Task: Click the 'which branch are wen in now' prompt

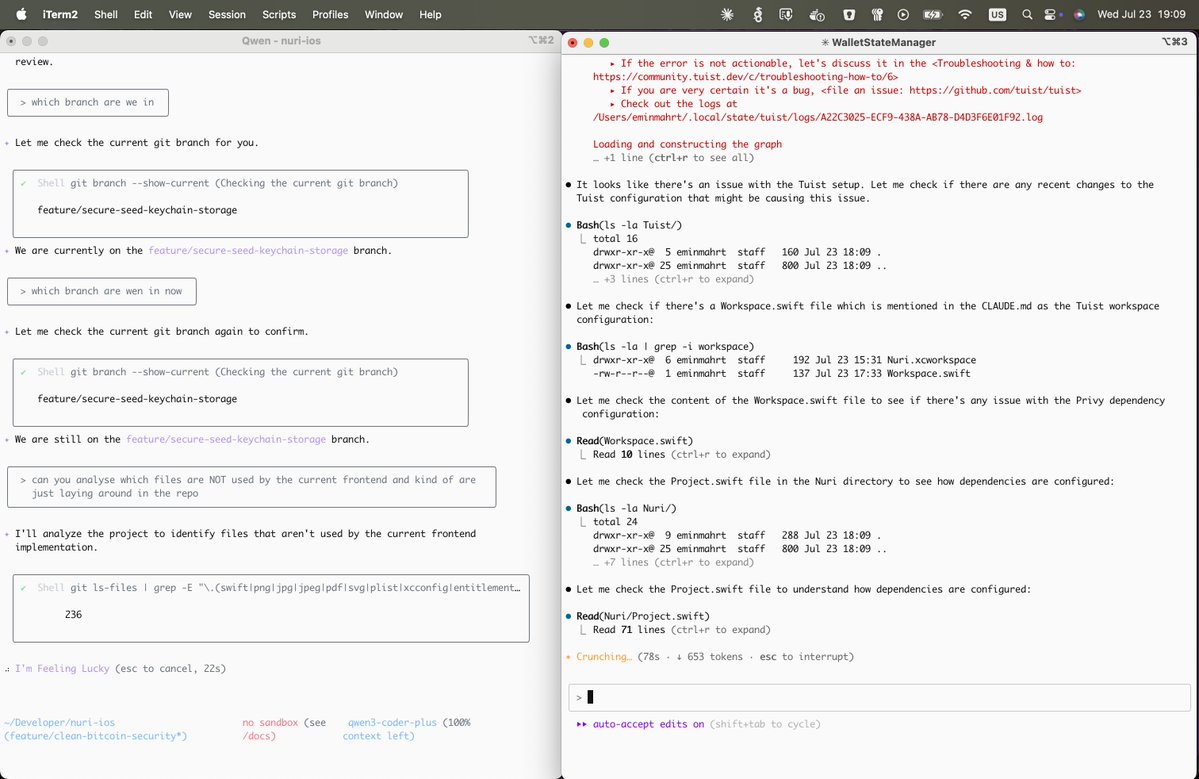Action: 102,291
